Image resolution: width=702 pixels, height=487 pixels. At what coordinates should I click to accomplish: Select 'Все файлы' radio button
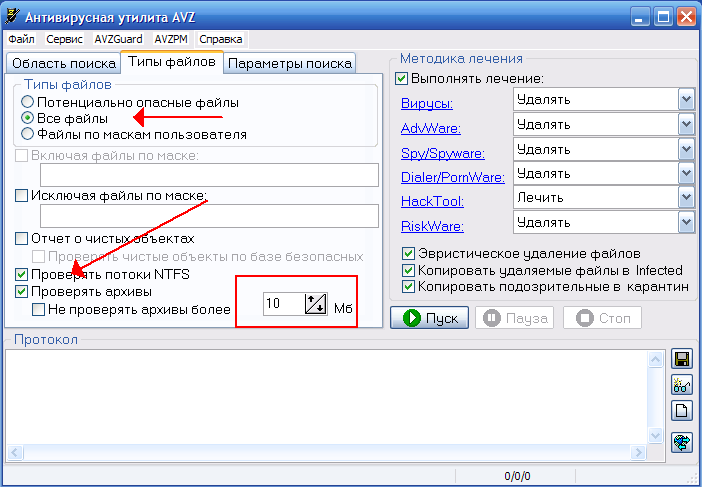(x=27, y=118)
